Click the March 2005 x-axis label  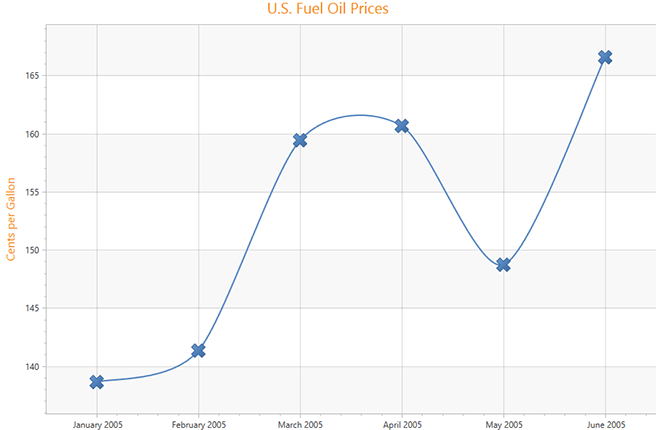point(300,424)
